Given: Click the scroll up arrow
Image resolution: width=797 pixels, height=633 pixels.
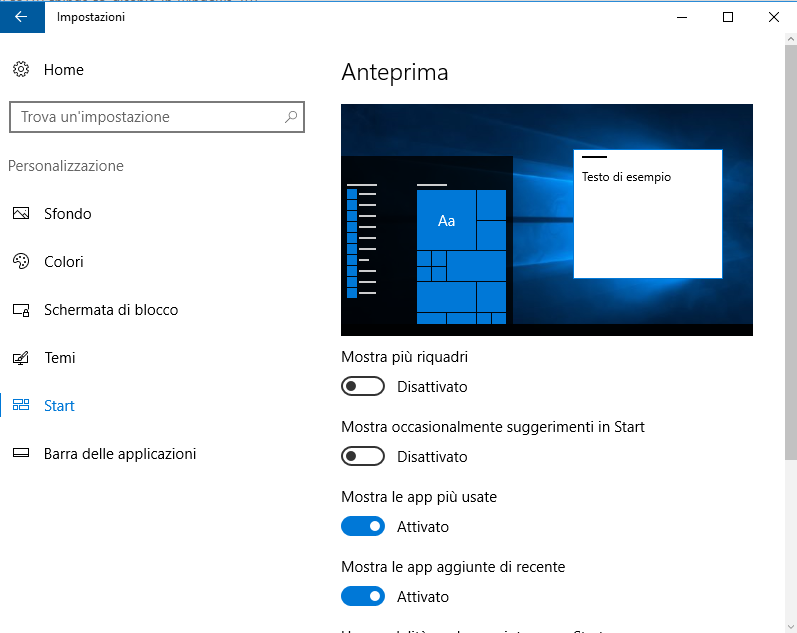Looking at the screenshot, I should coord(791,39).
